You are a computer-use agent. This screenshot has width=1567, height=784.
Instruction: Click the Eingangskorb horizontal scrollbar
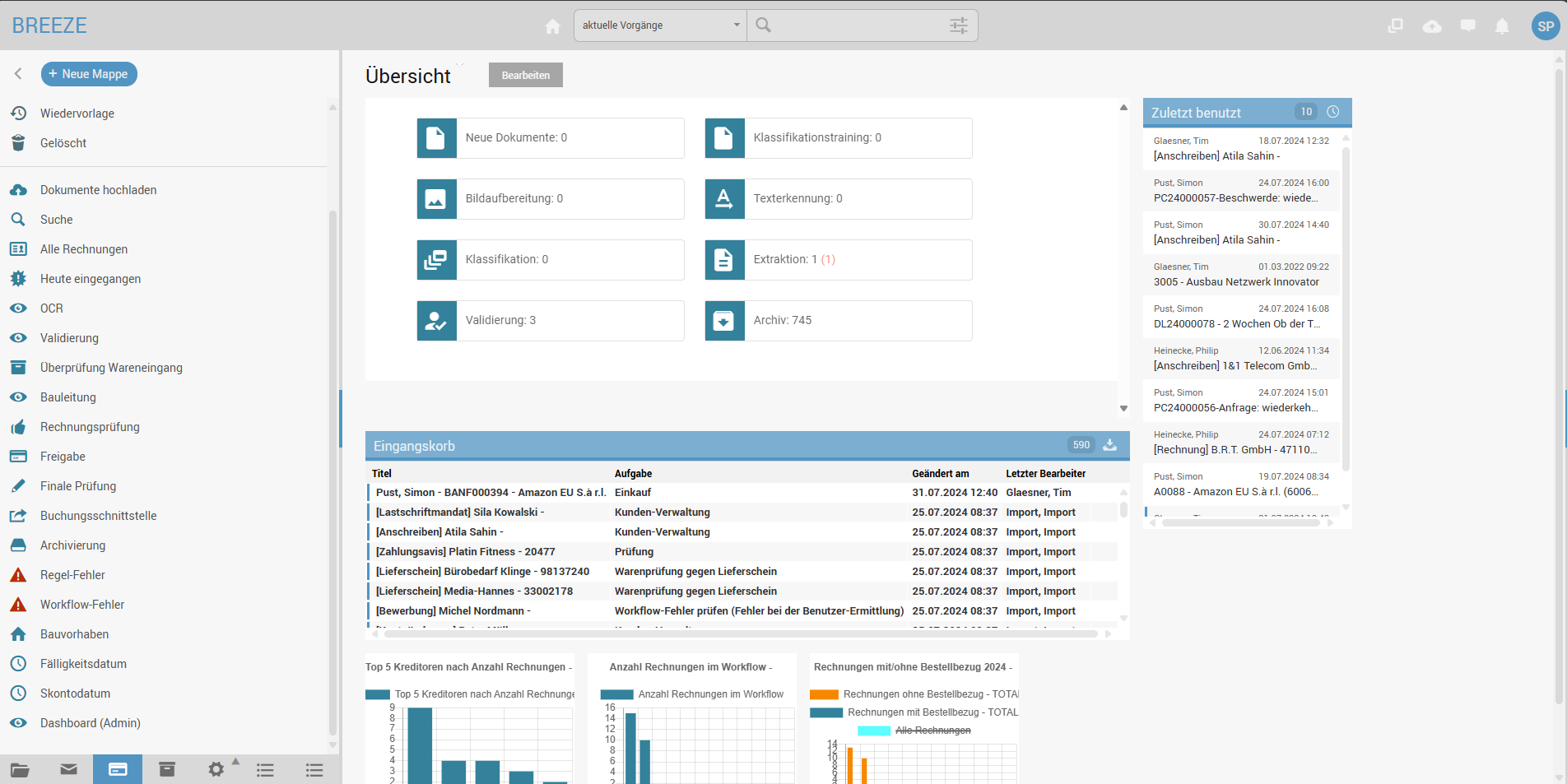tap(741, 633)
